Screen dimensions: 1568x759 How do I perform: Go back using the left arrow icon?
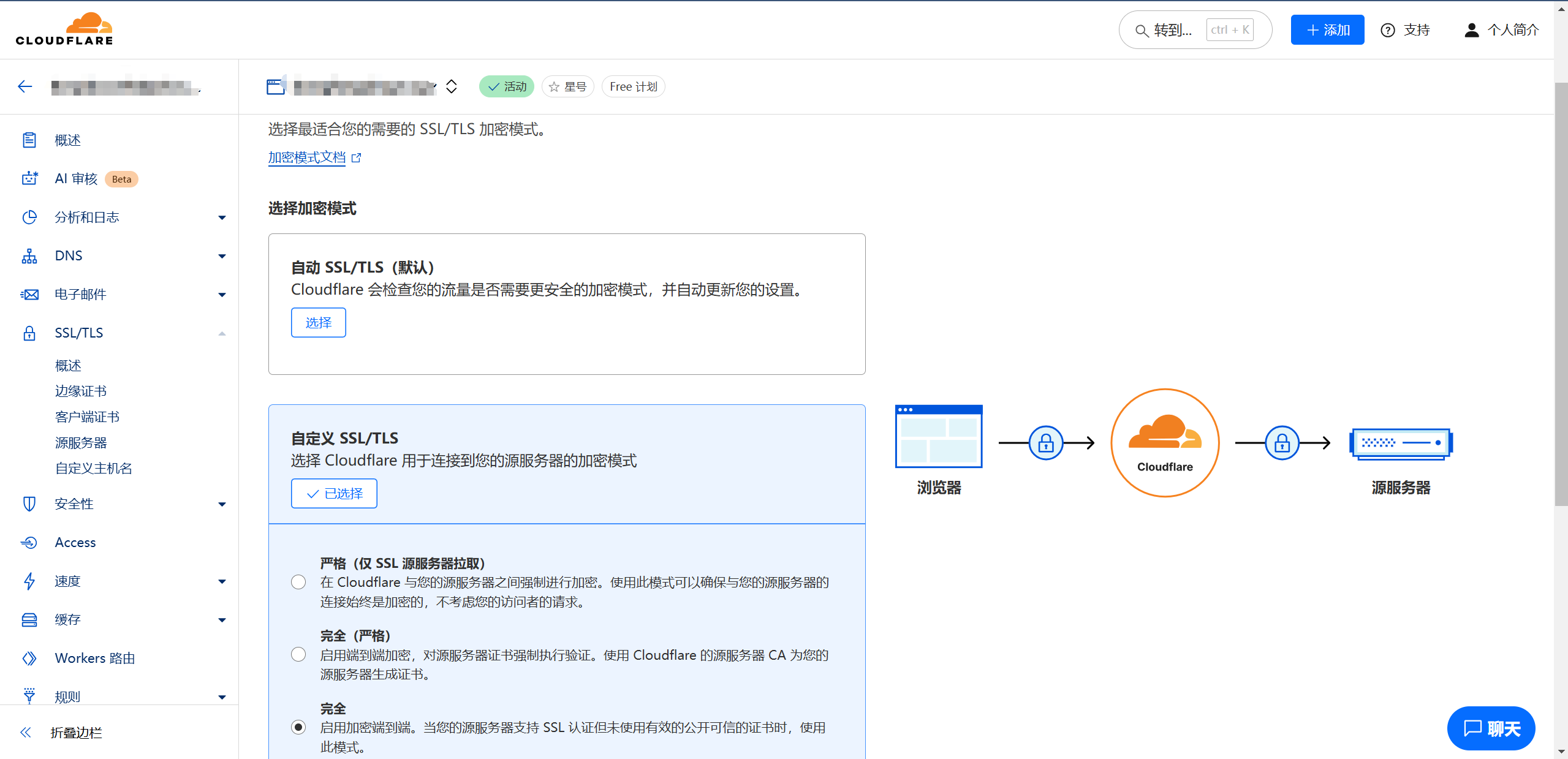(25, 86)
